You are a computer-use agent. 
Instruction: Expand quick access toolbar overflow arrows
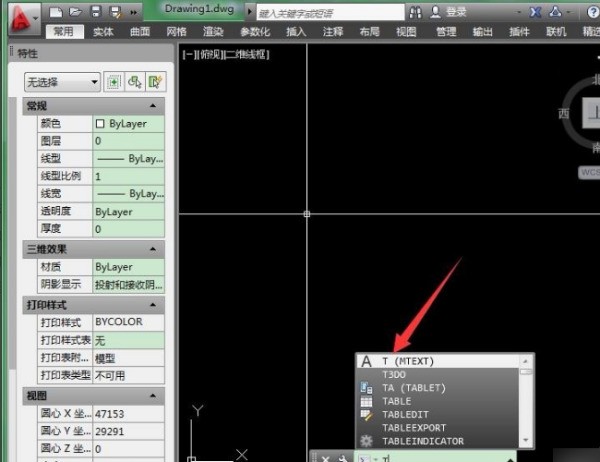[x=134, y=13]
